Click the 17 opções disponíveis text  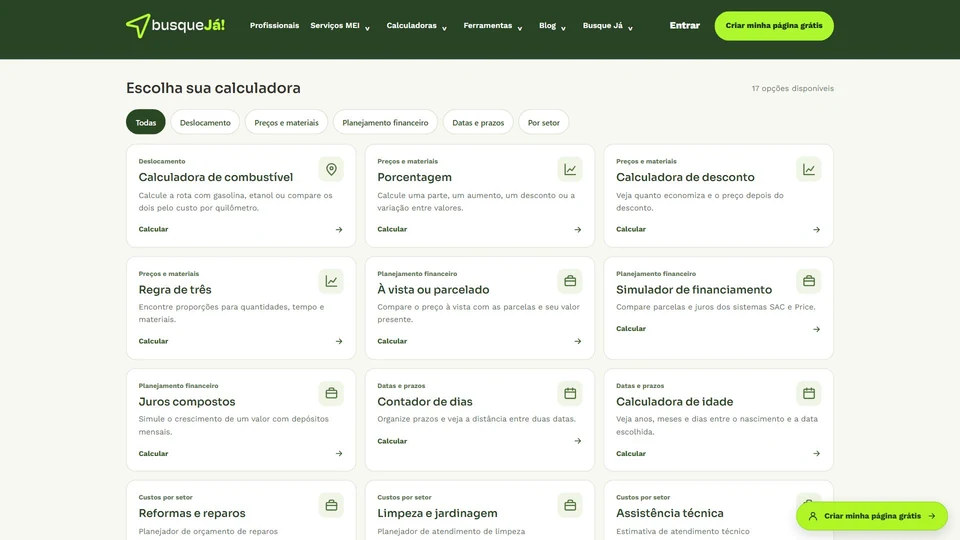(x=793, y=88)
